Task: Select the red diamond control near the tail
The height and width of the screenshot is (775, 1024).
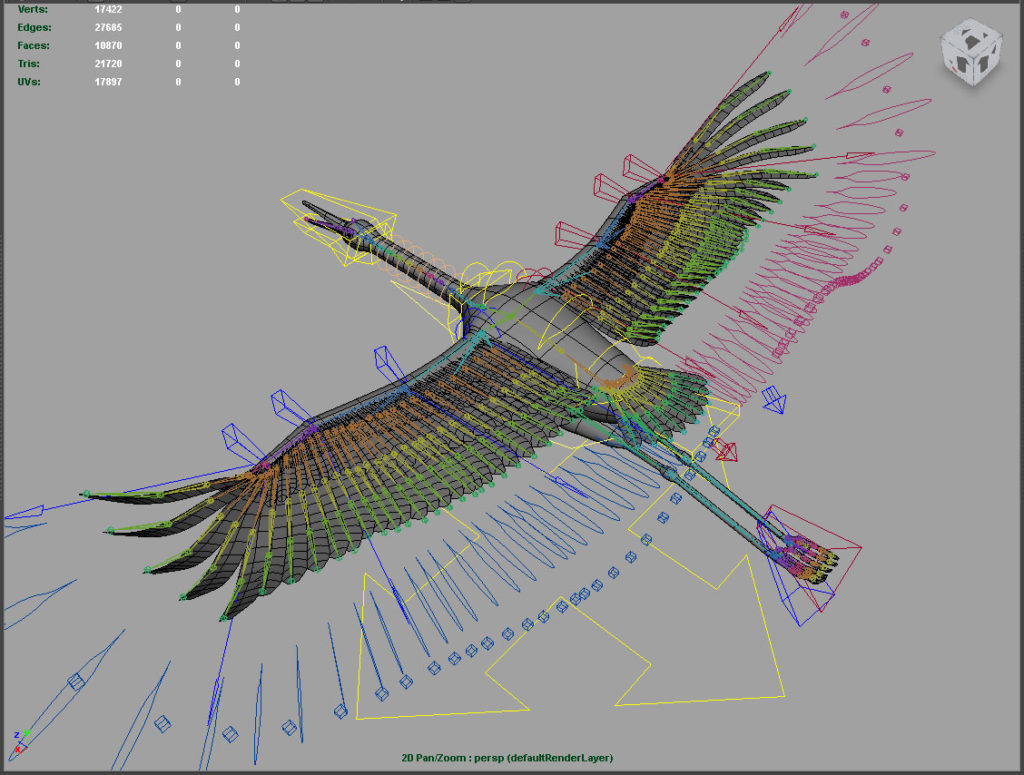Action: [x=727, y=452]
